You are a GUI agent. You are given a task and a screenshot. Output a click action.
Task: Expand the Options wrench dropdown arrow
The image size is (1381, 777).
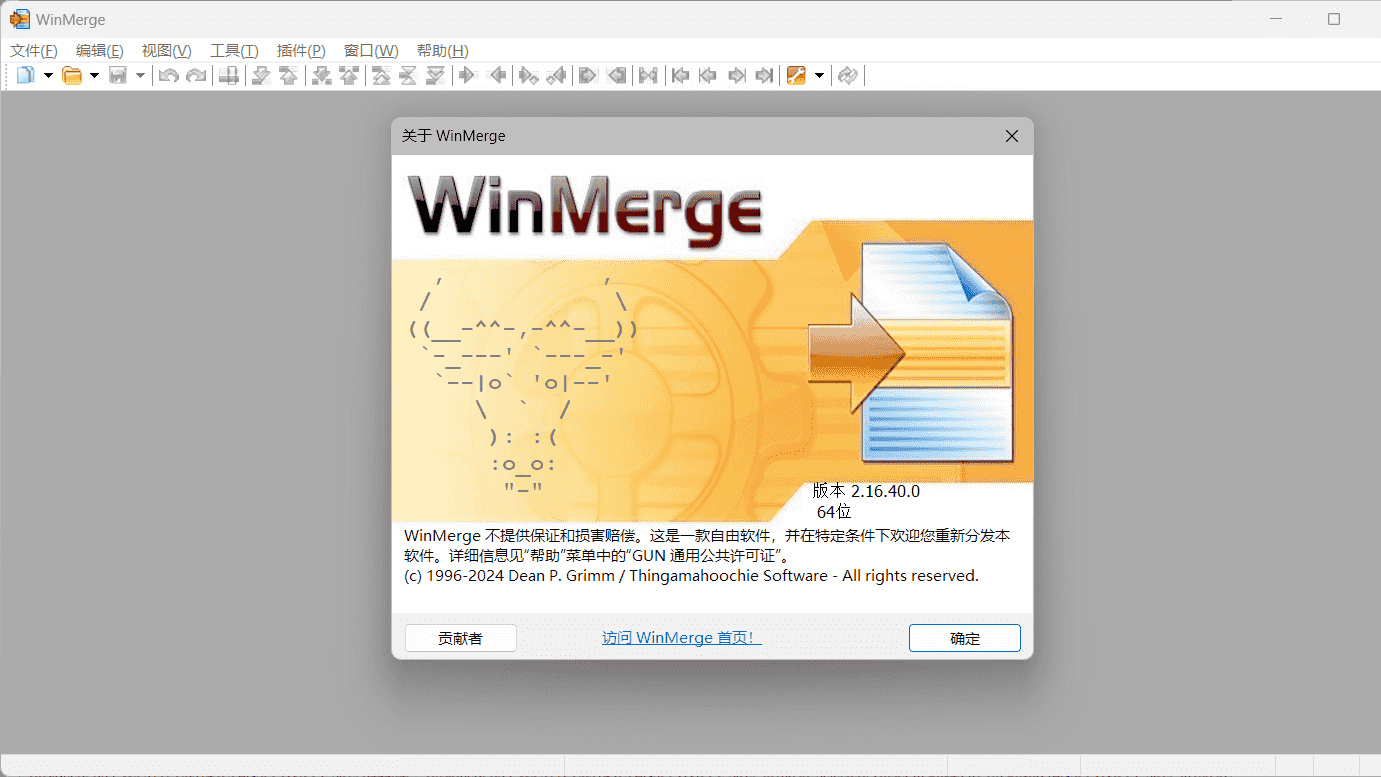pyautogui.click(x=819, y=75)
